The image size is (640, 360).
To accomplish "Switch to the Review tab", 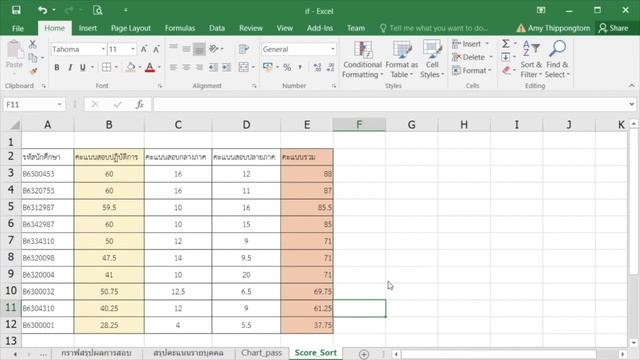I will coord(251,28).
